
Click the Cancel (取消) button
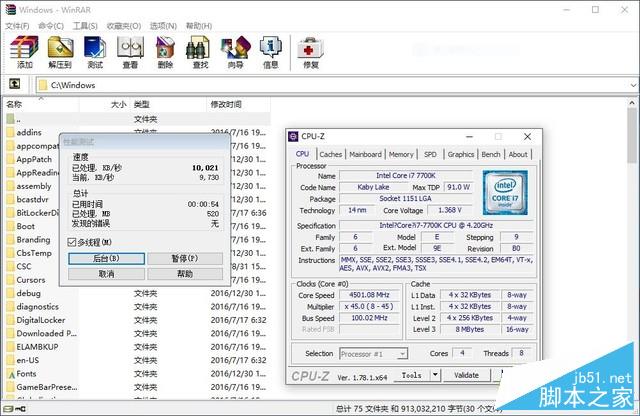tap(106, 274)
